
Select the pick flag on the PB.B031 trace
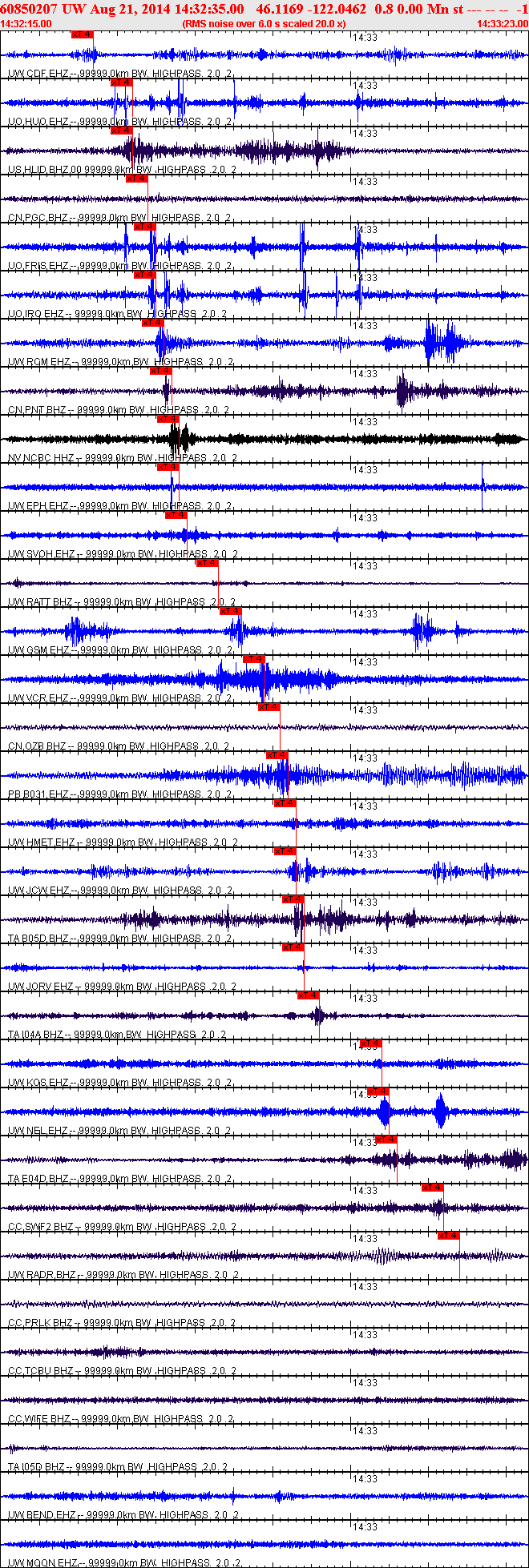click(277, 755)
